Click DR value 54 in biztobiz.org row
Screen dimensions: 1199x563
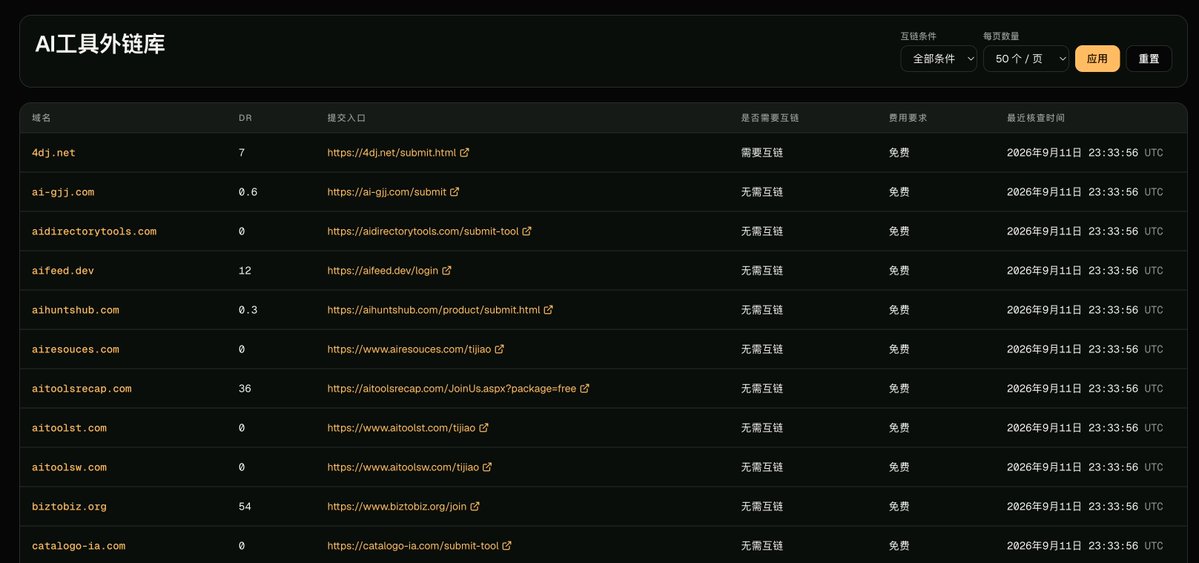(x=245, y=506)
